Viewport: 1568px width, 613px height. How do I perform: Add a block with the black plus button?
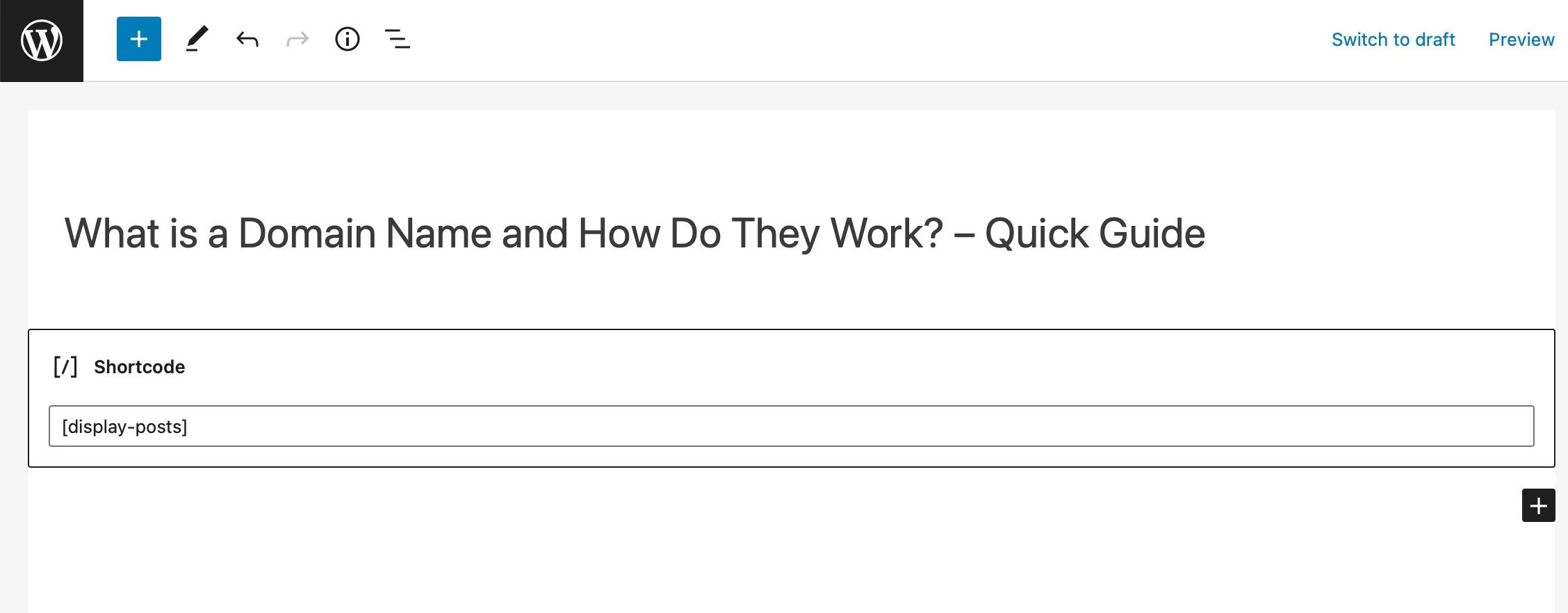[x=1539, y=505]
